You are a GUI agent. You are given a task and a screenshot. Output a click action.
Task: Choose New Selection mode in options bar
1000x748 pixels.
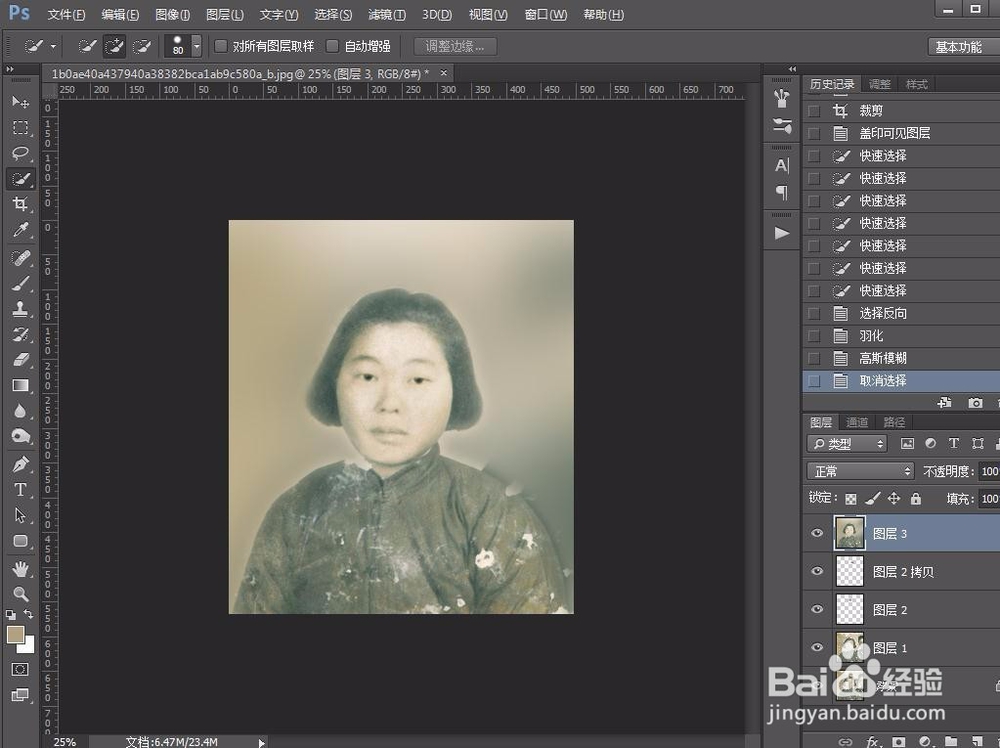coord(87,46)
